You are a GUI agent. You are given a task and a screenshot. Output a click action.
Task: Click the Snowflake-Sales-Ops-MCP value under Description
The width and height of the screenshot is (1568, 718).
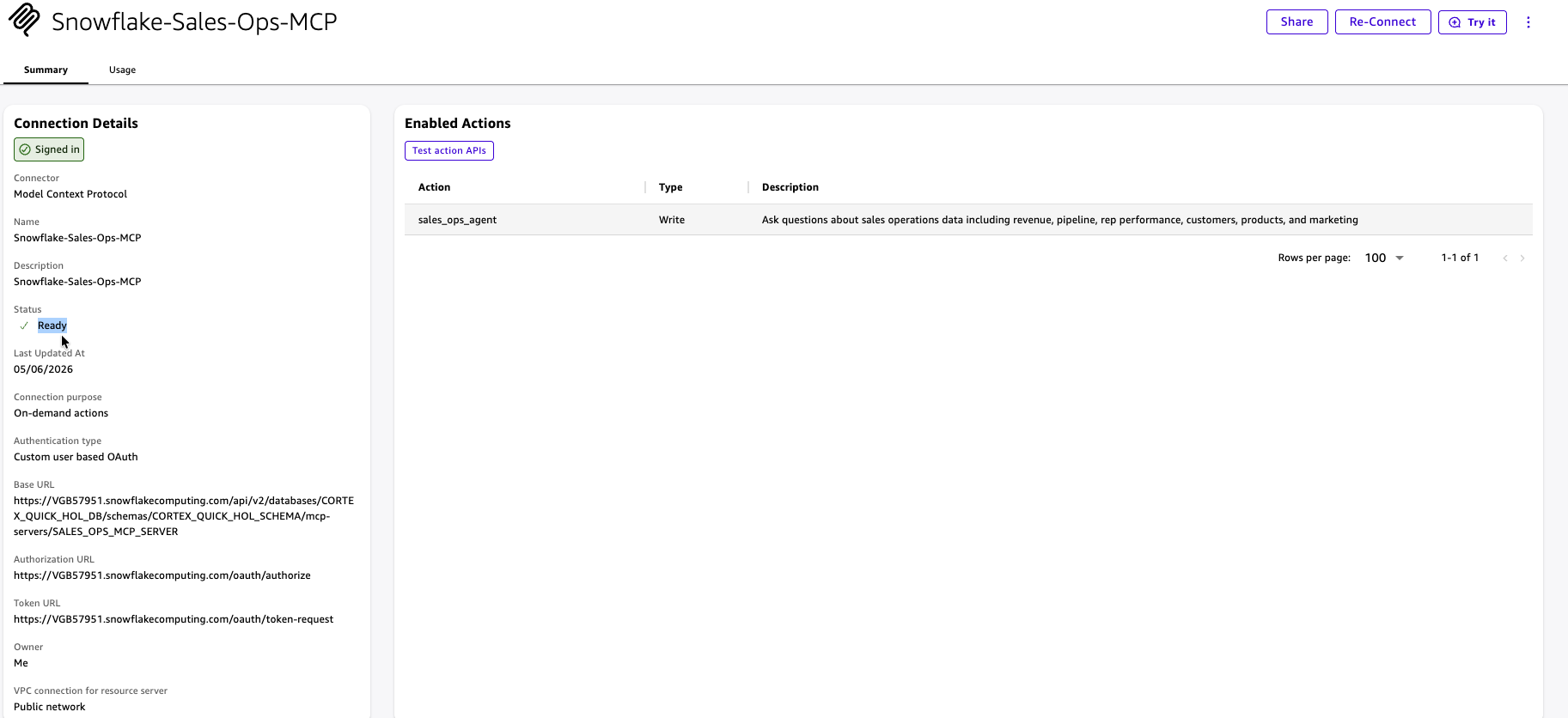77,282
